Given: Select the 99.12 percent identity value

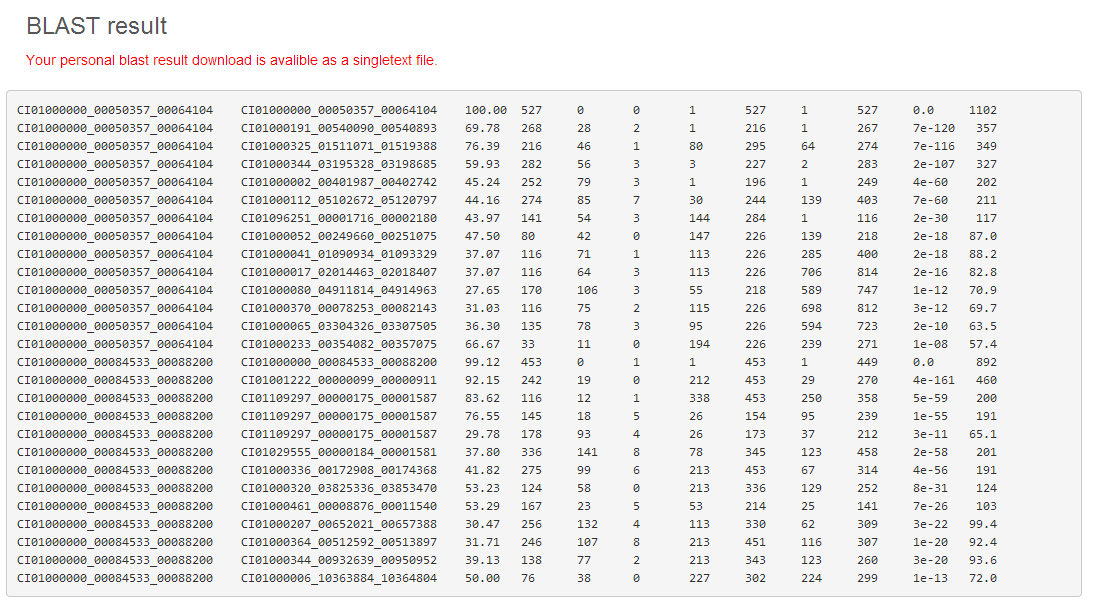Looking at the screenshot, I should tap(482, 362).
